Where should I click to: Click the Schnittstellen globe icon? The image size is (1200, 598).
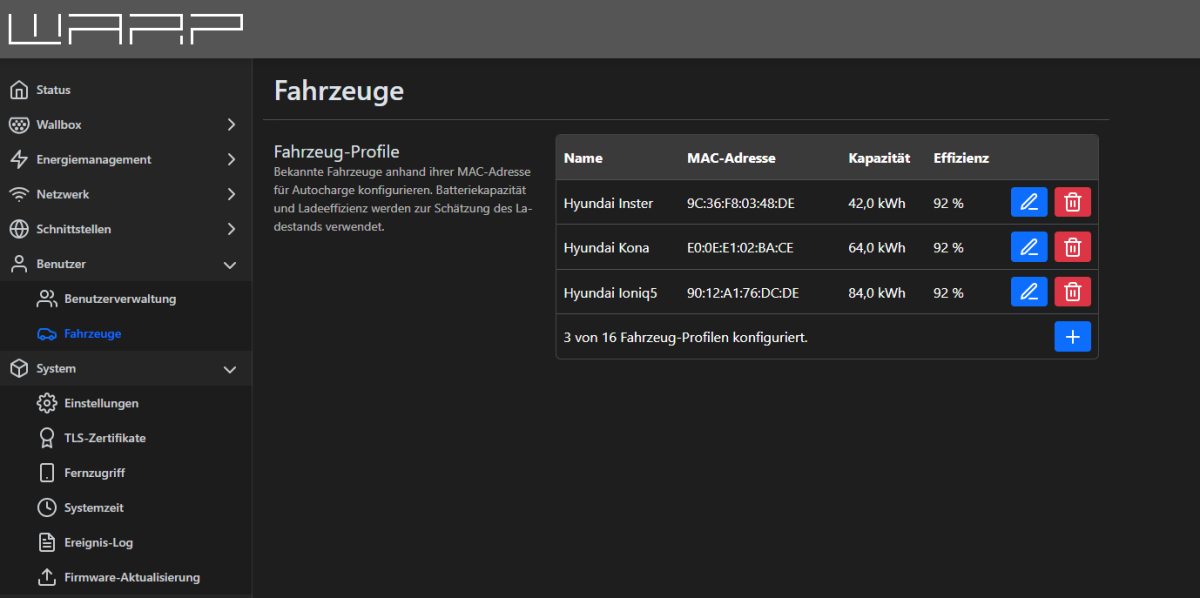click(19, 229)
